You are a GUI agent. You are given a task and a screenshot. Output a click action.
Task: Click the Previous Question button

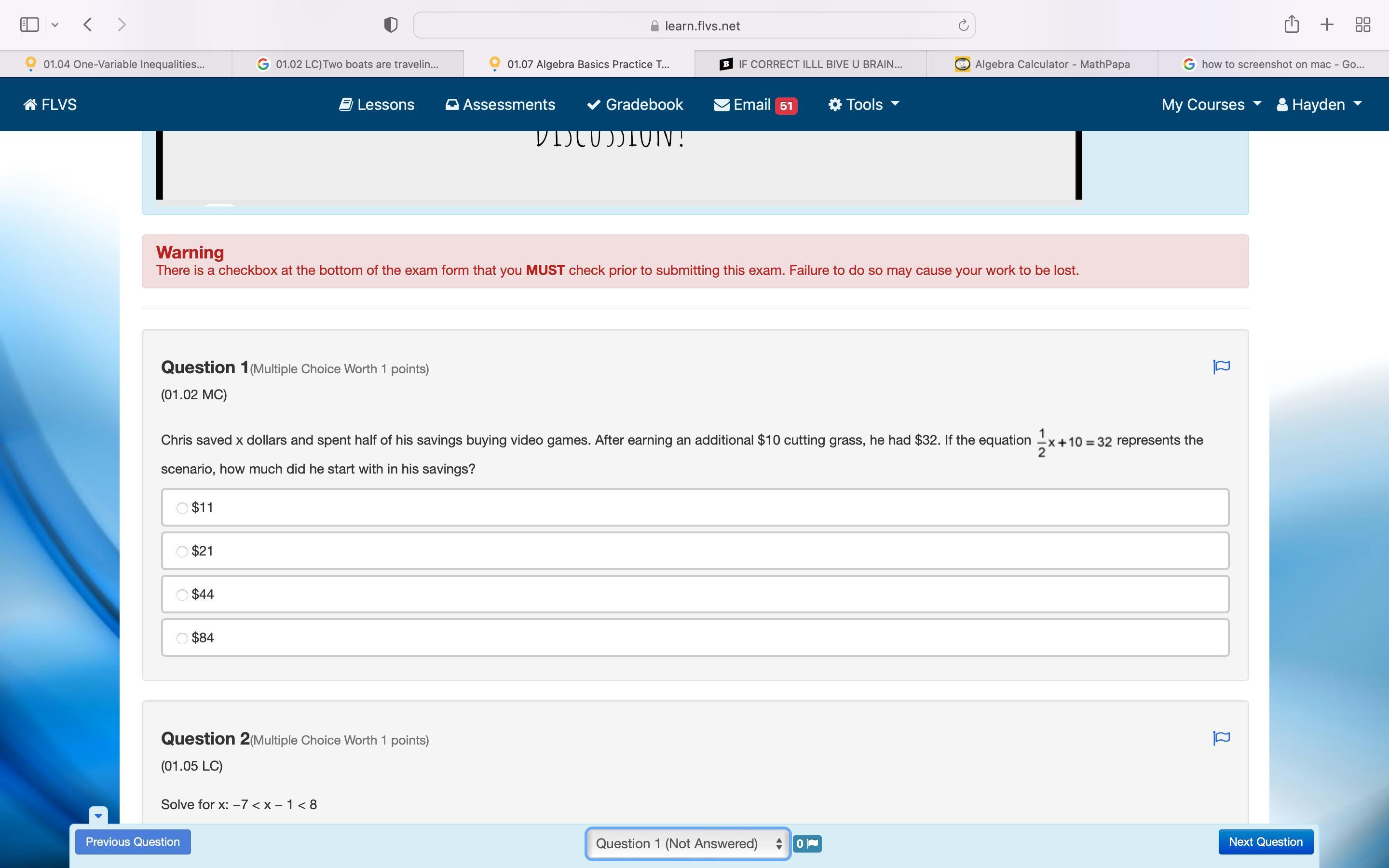tap(133, 841)
